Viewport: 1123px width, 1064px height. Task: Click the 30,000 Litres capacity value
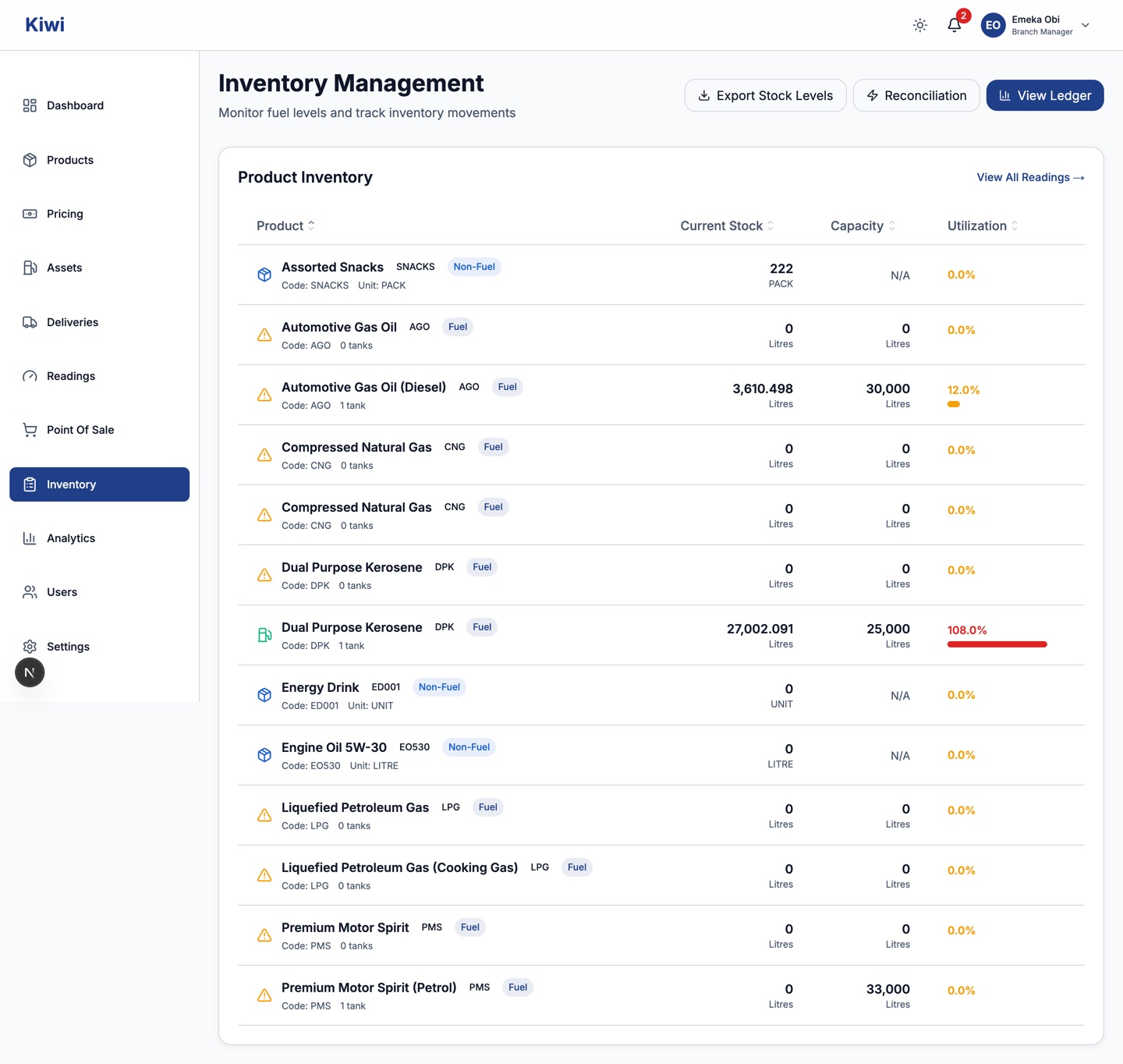coord(888,395)
